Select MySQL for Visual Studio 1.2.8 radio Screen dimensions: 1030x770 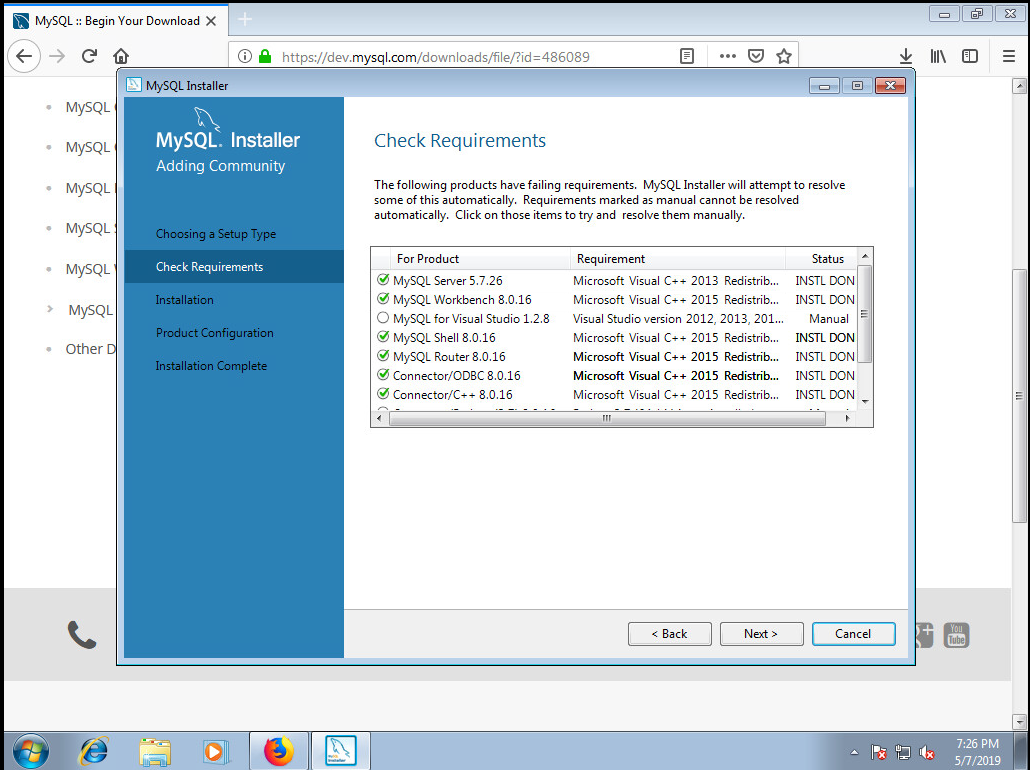383,318
